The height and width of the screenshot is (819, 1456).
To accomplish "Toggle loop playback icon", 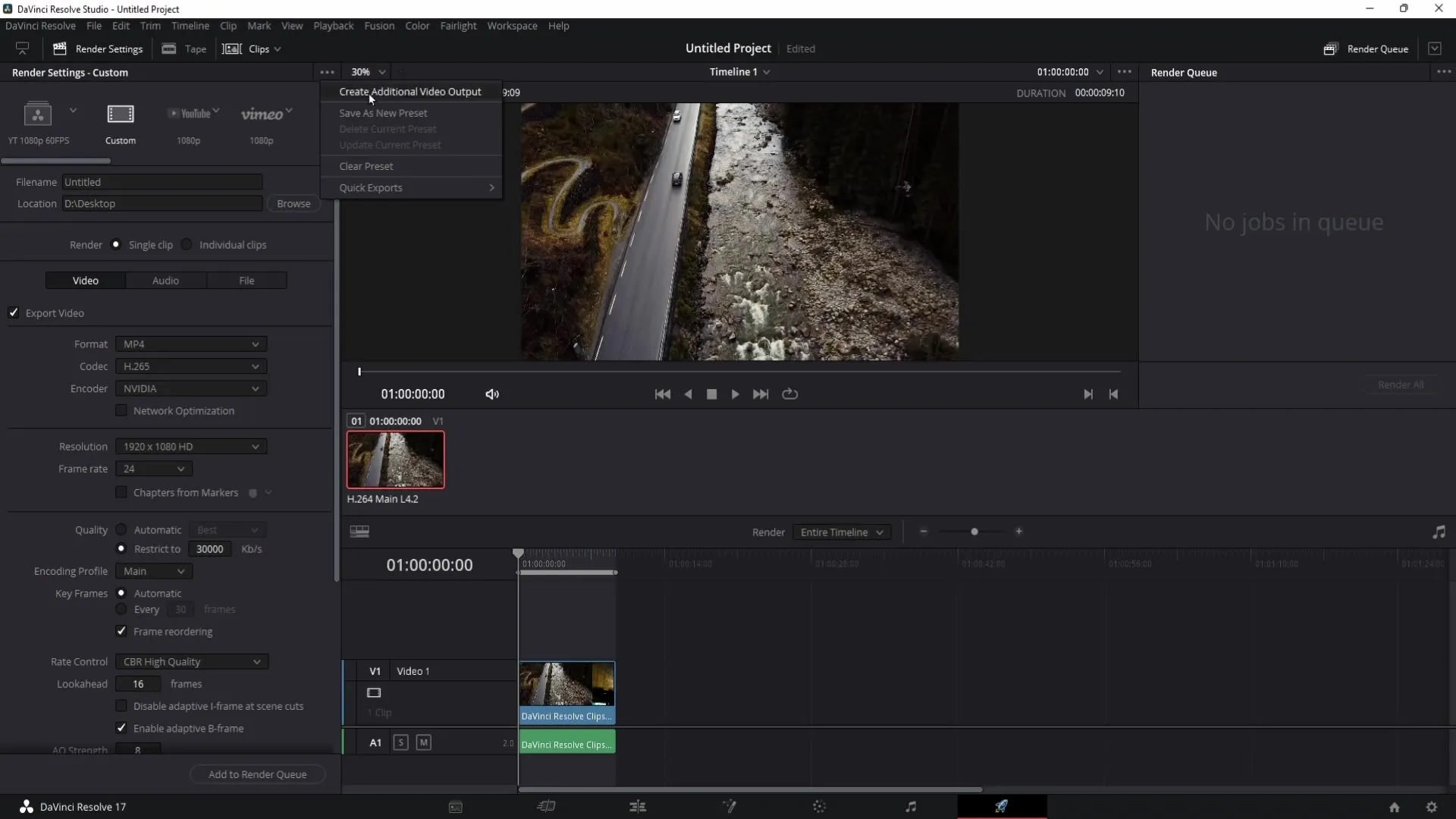I will click(x=790, y=394).
